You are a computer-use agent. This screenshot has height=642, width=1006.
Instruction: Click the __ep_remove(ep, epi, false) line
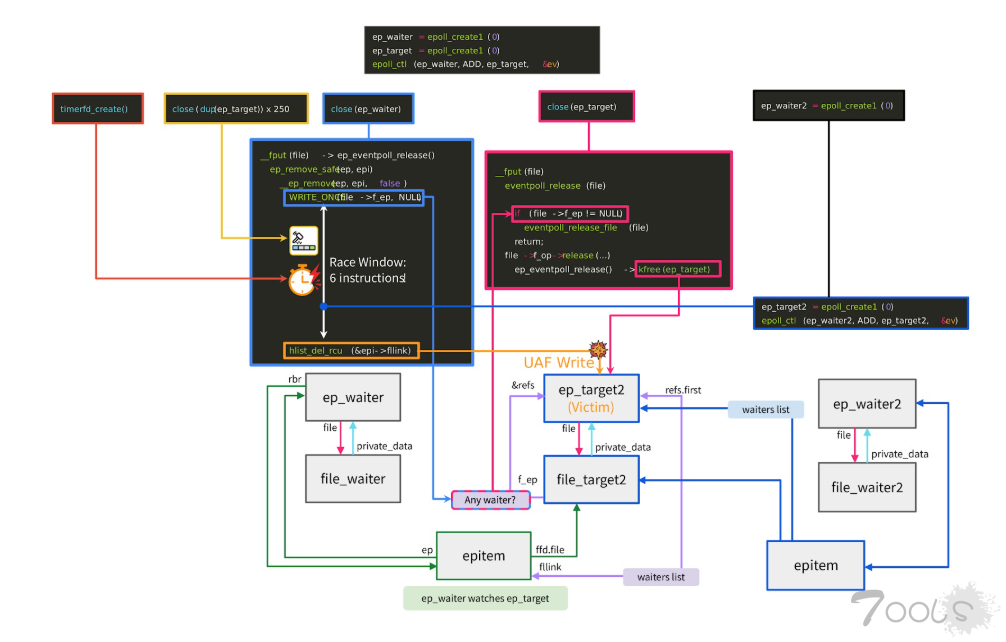tap(346, 183)
